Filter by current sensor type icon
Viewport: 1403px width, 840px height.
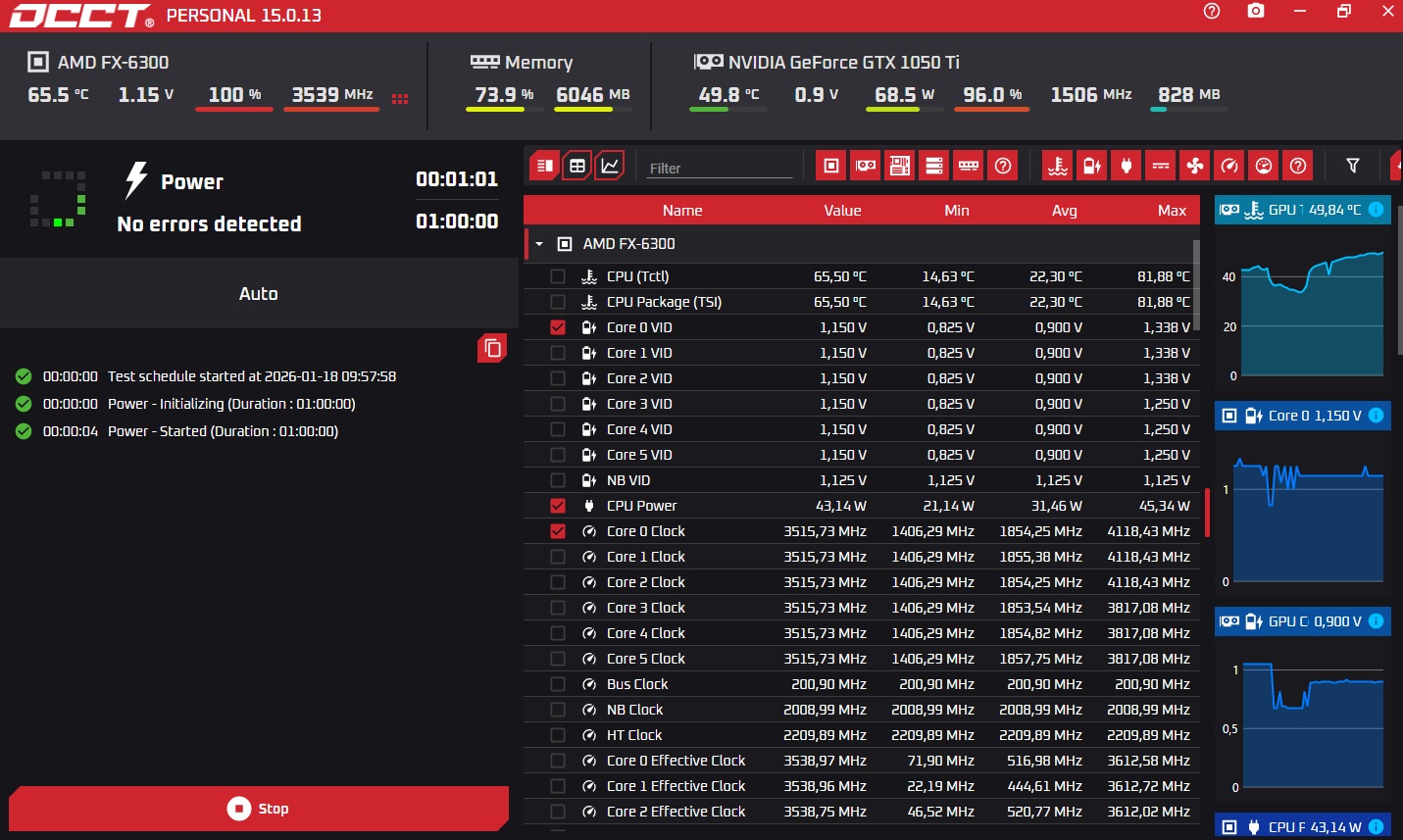pyautogui.click(x=1160, y=166)
